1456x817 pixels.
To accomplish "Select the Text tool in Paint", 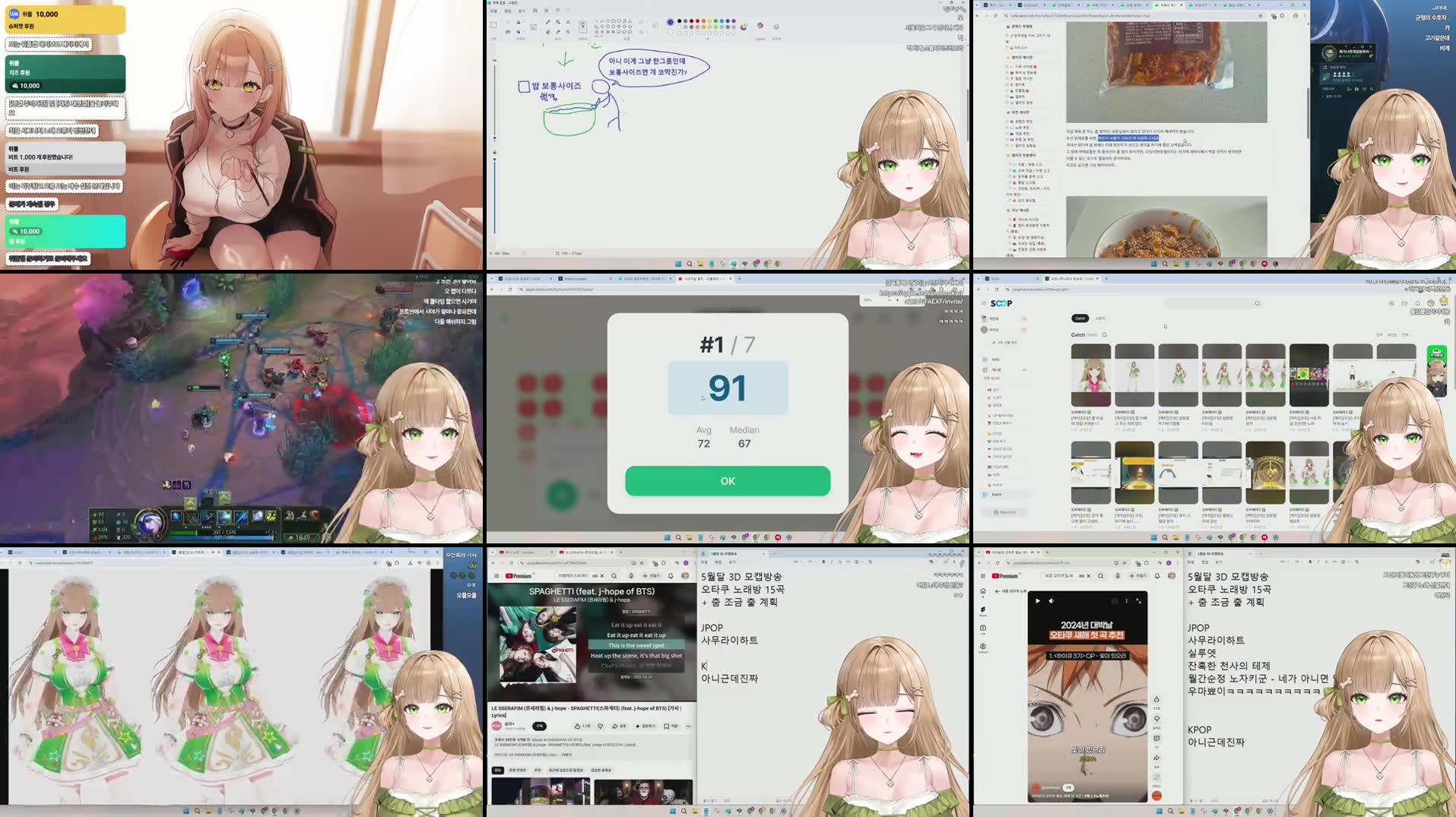I will pyautogui.click(x=567, y=22).
